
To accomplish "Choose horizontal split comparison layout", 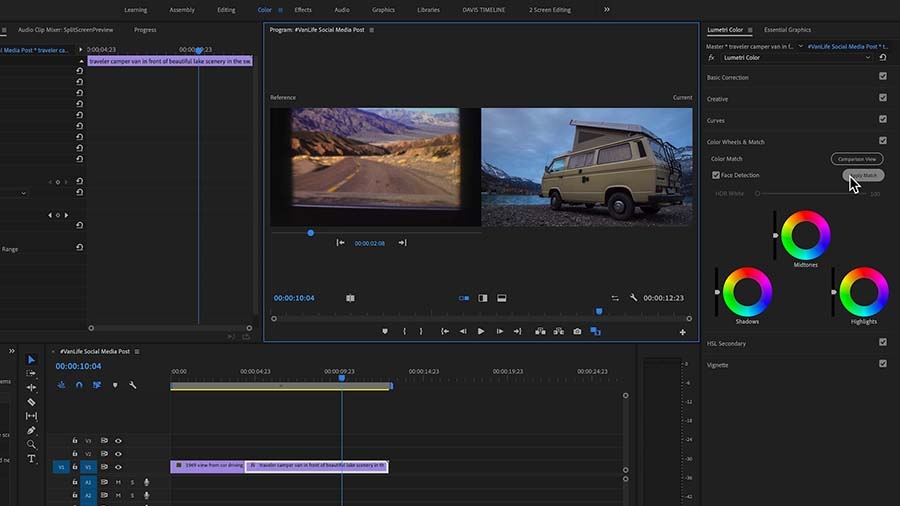I will click(502, 298).
